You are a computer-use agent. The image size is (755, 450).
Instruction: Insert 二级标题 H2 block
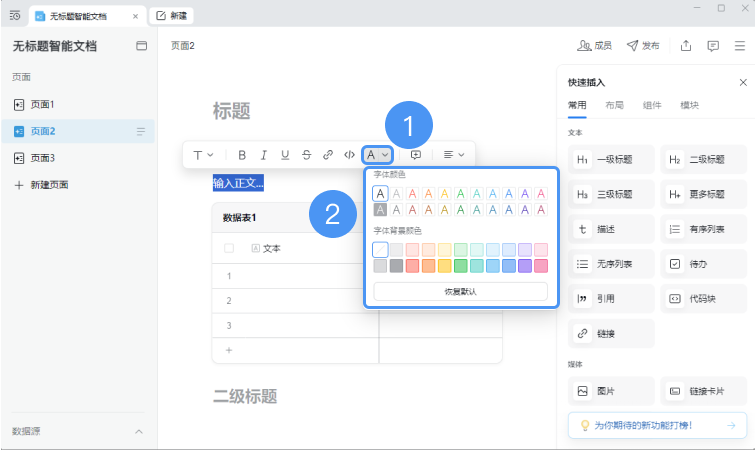(x=703, y=159)
